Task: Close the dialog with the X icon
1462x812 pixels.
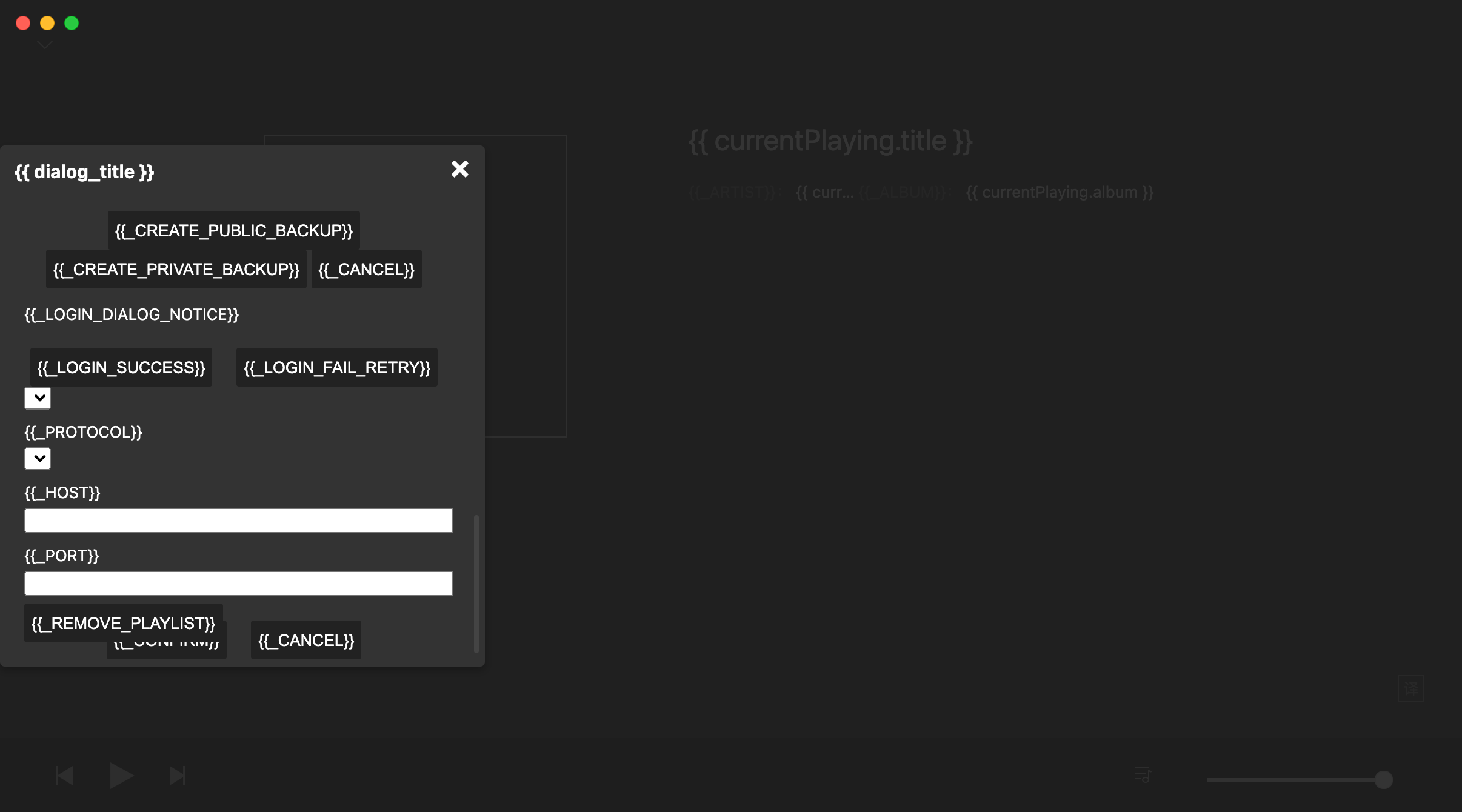Action: [x=460, y=169]
